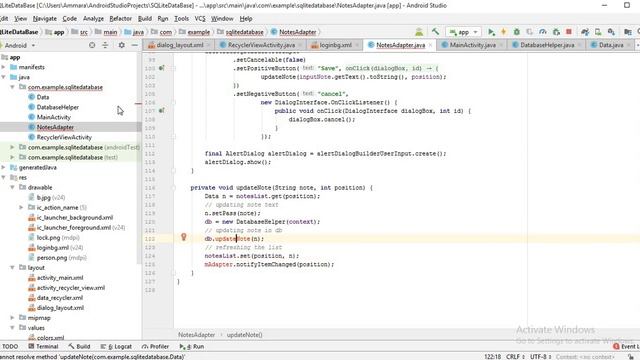Expand the androidTest package node
640x360 pixels.
(x=12, y=147)
